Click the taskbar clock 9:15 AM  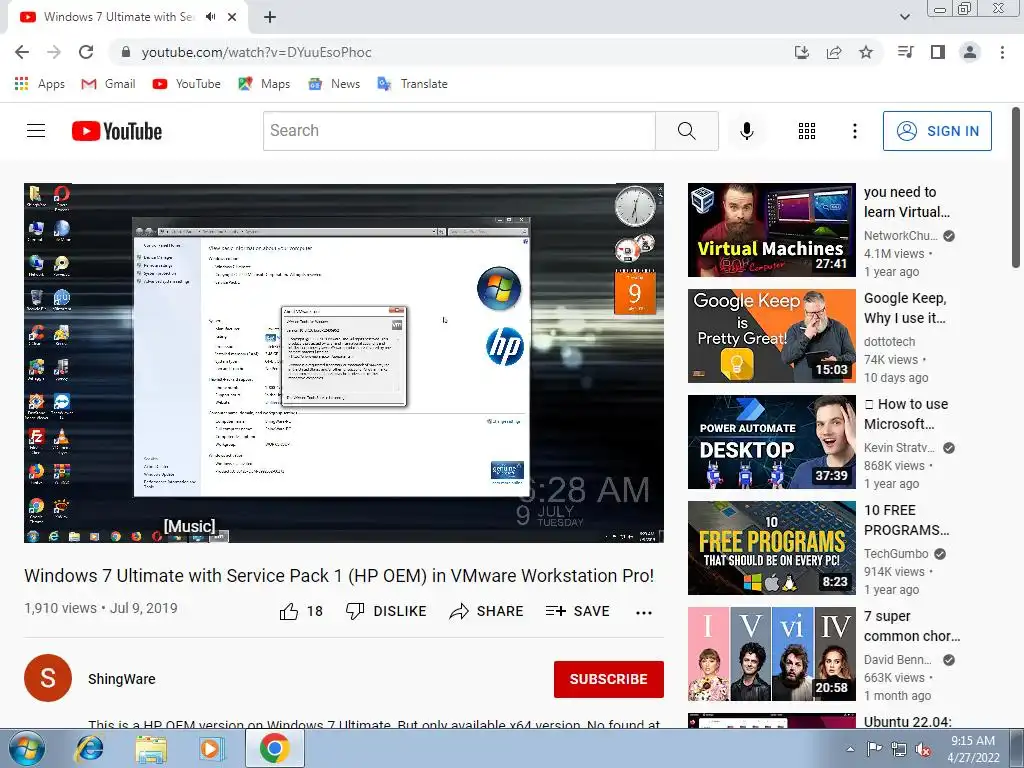point(973,748)
